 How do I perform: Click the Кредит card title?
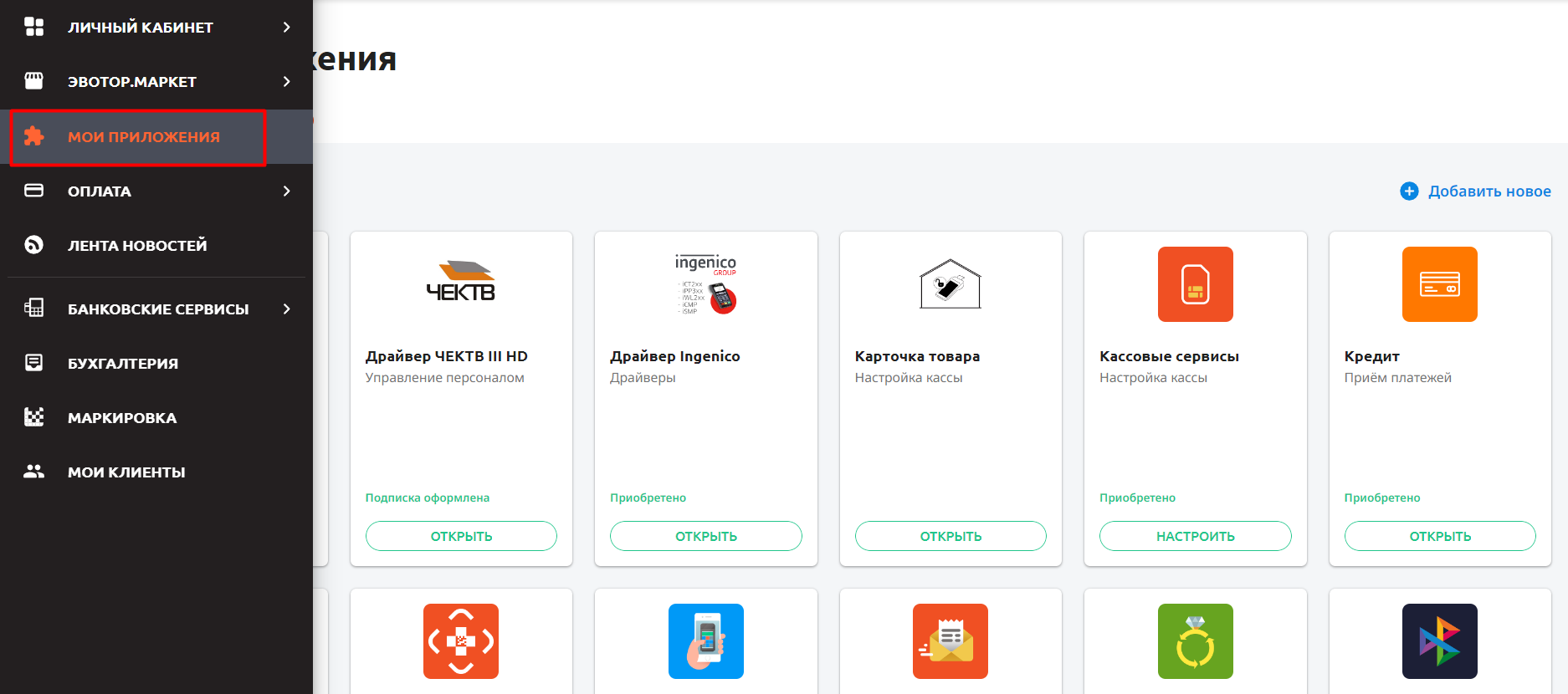[1372, 356]
